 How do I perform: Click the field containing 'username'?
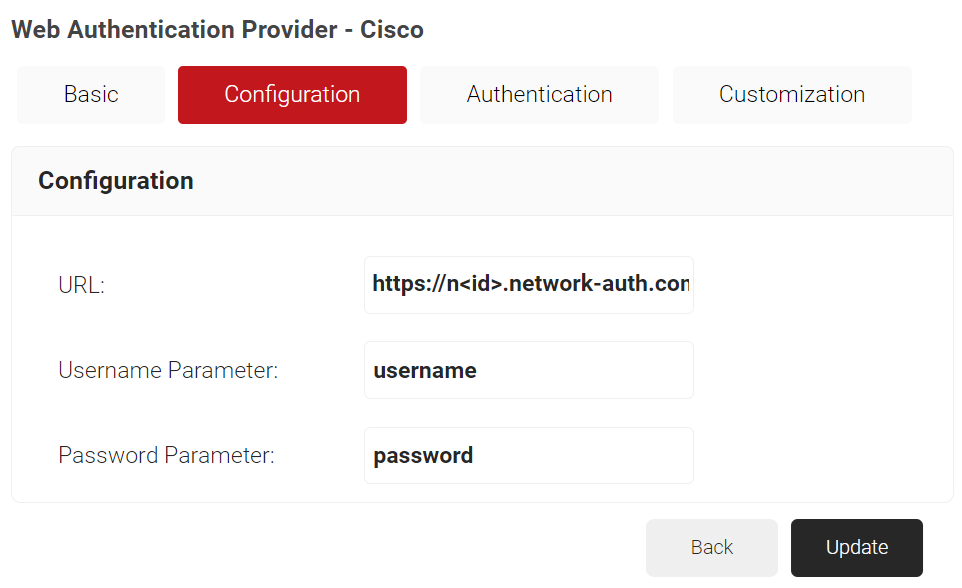tap(529, 370)
